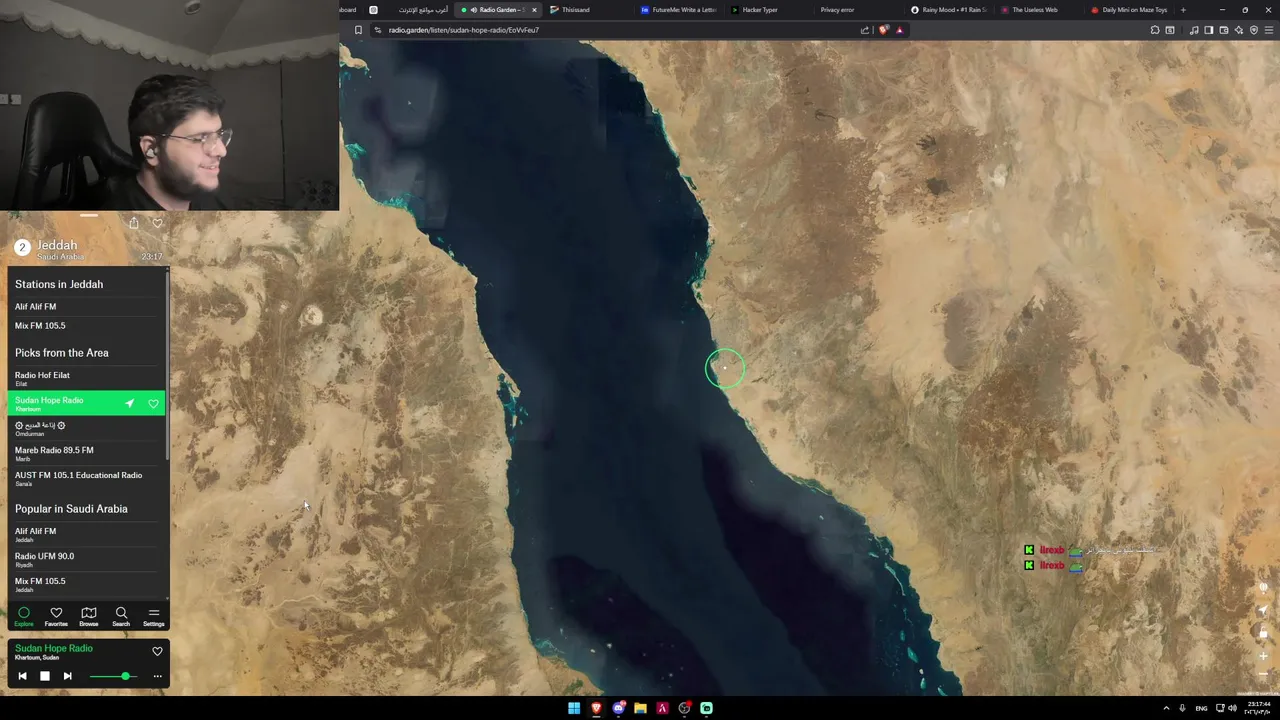Open the player more-options menu

pos(157,676)
